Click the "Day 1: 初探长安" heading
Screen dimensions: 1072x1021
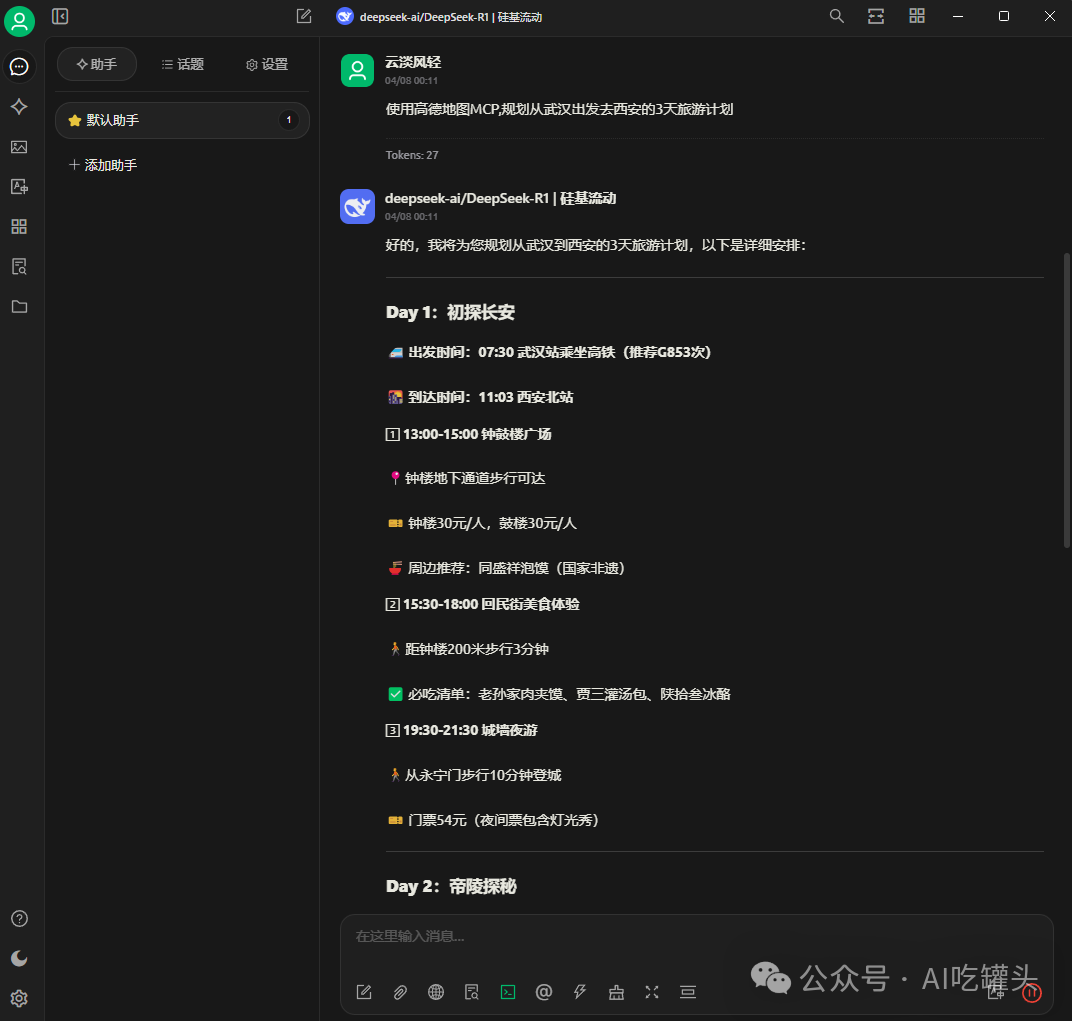point(451,313)
